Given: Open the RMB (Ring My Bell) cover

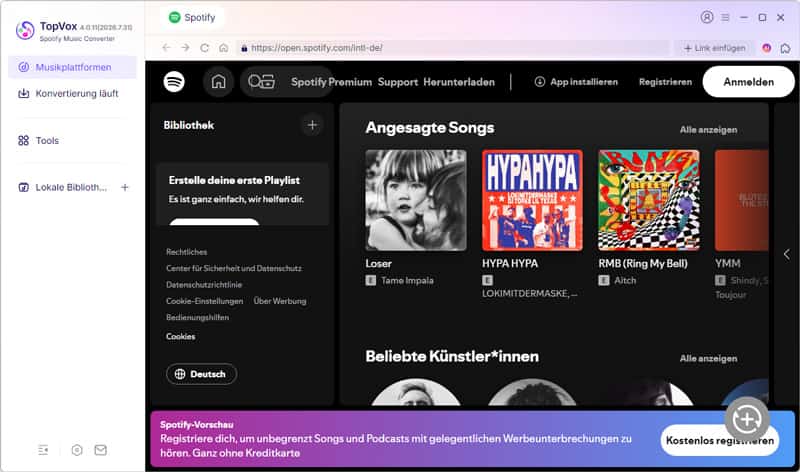Looking at the screenshot, I should (x=648, y=200).
